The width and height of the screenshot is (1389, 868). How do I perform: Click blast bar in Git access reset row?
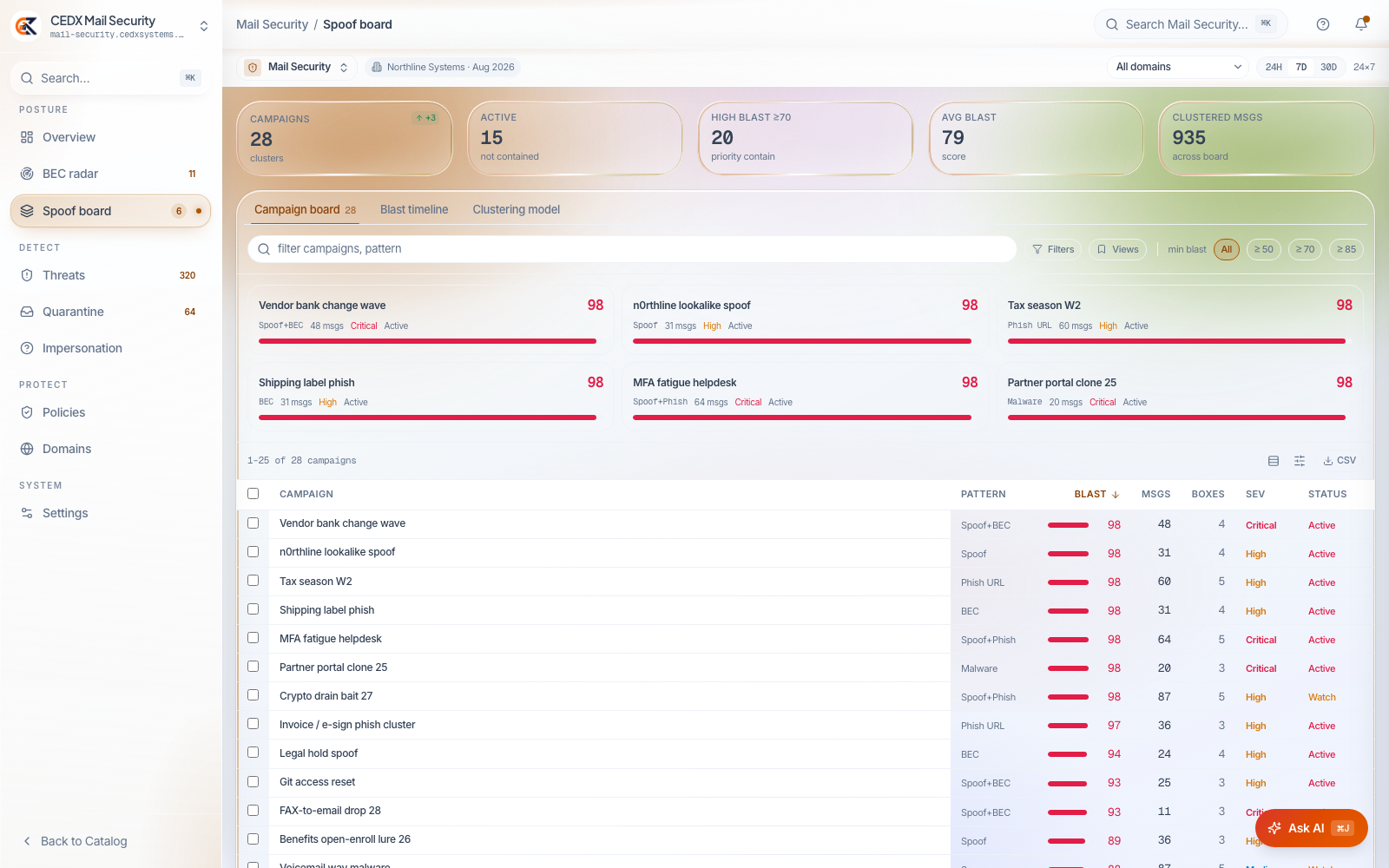point(1068,783)
